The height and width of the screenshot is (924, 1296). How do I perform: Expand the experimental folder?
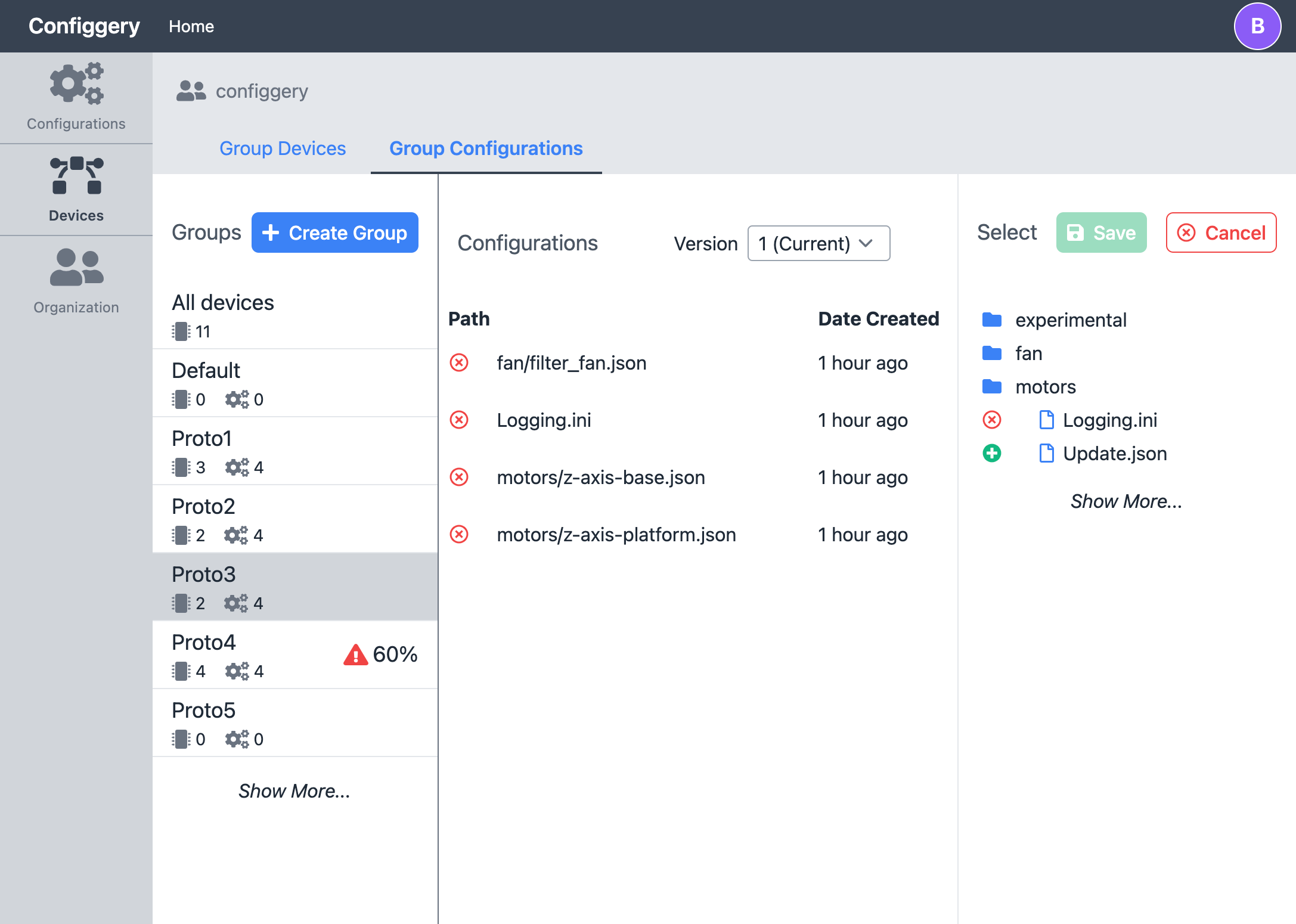(x=1070, y=320)
